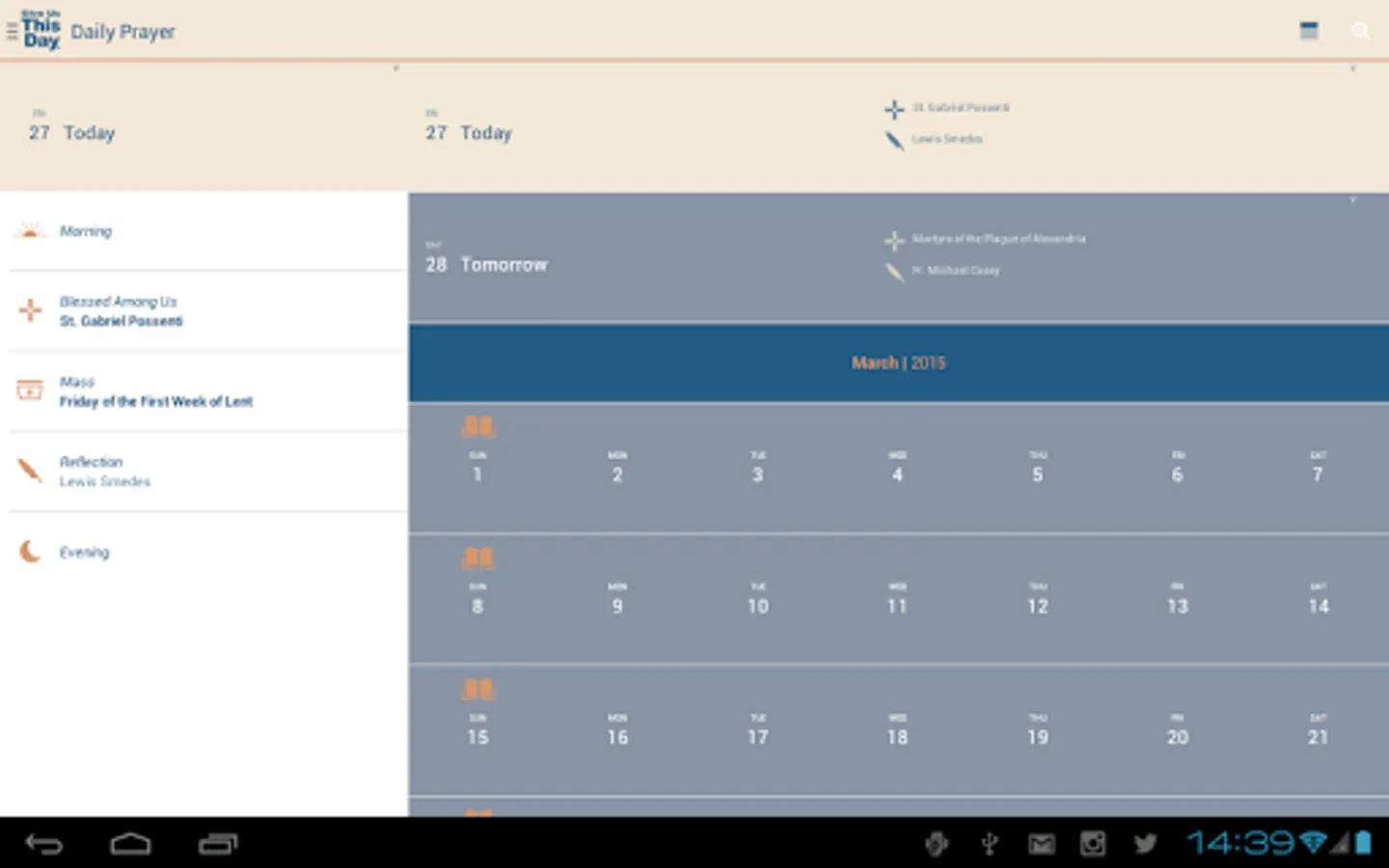This screenshot has height=868, width=1389.
Task: Select 27 Today in the calendar list
Action: (469, 132)
